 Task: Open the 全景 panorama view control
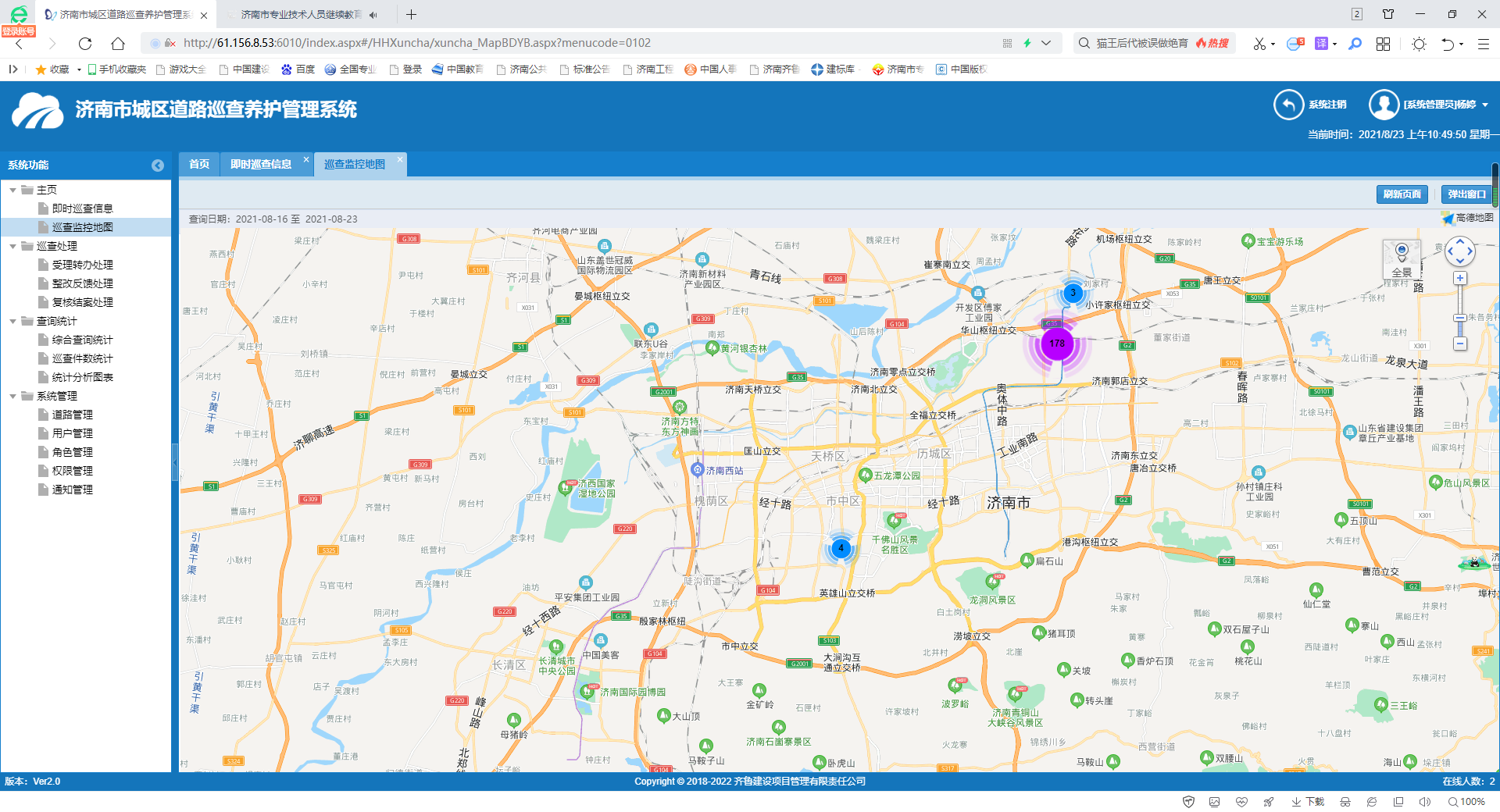click(1402, 259)
